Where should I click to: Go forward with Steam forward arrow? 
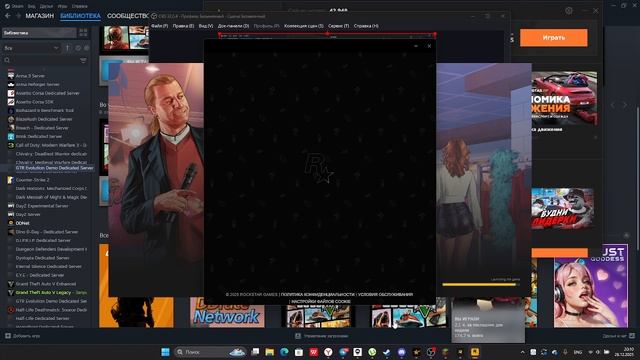coord(18,16)
